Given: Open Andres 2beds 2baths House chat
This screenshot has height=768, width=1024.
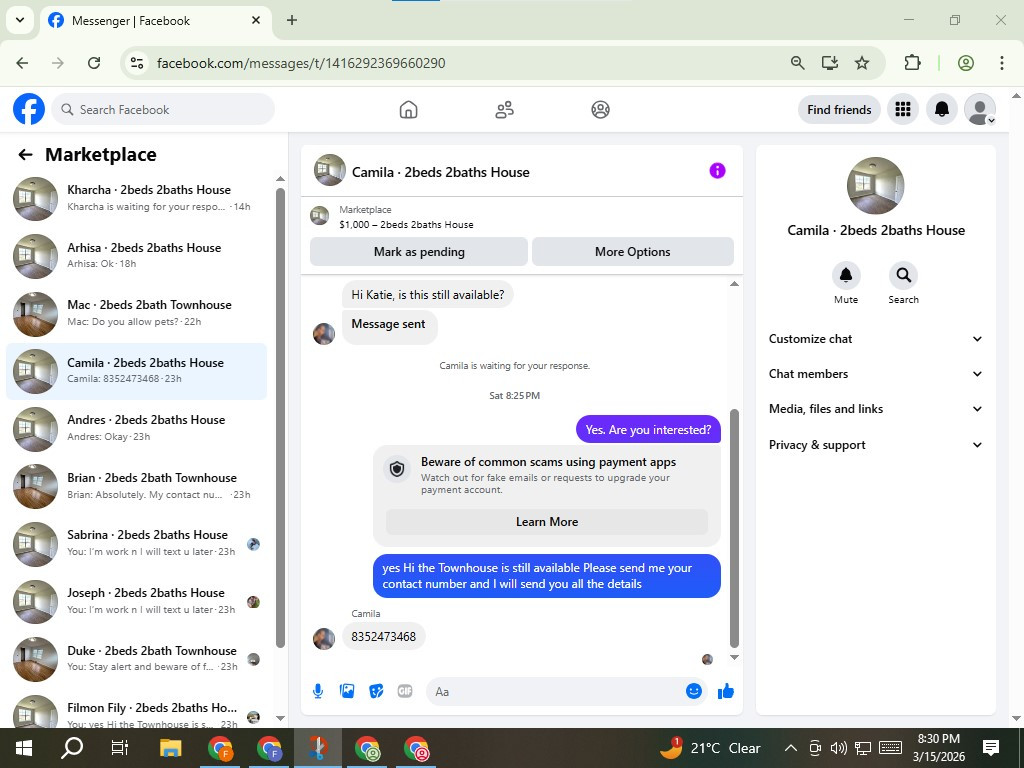Looking at the screenshot, I should pos(136,428).
